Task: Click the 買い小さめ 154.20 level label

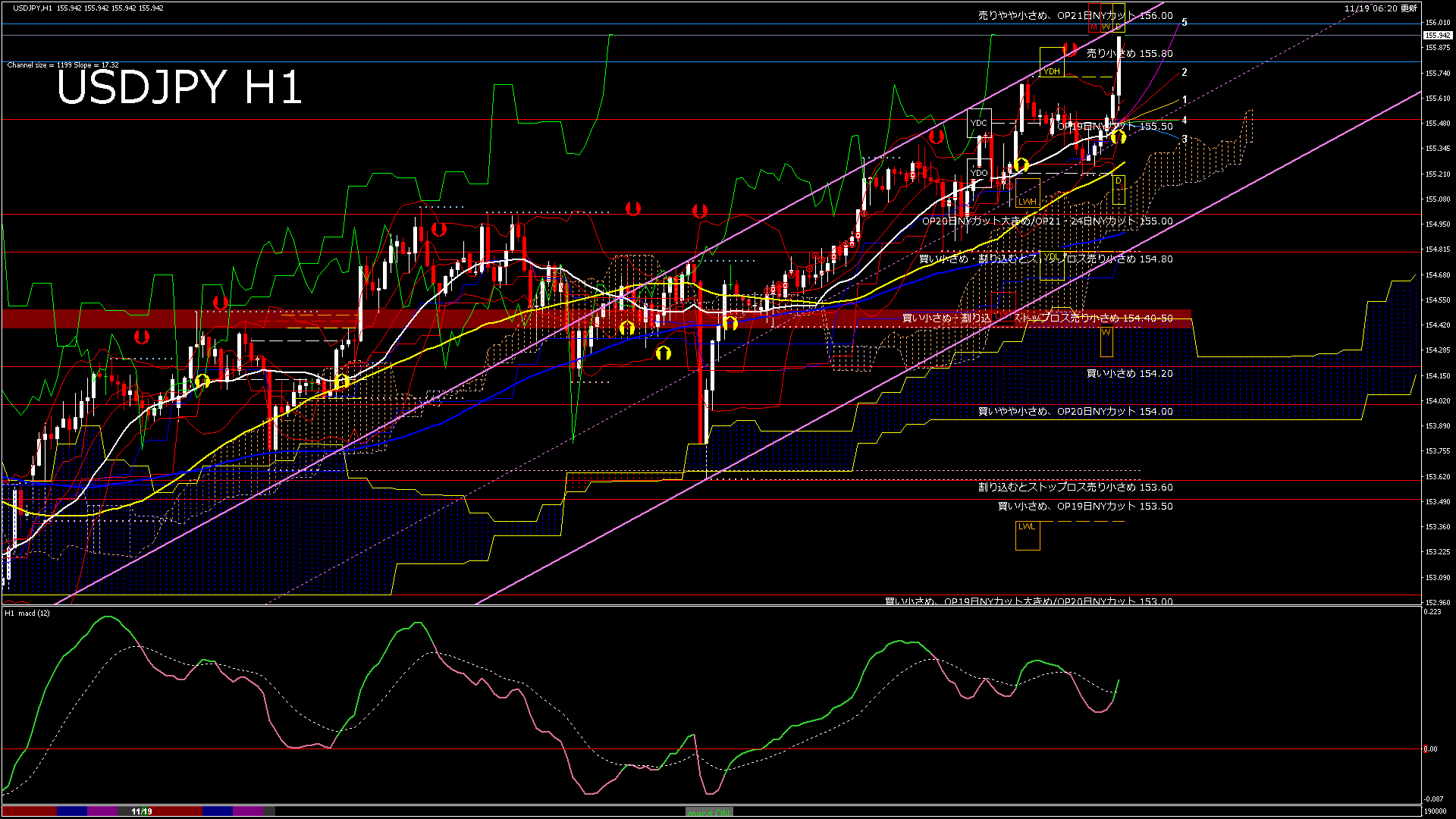Action: [x=1129, y=374]
